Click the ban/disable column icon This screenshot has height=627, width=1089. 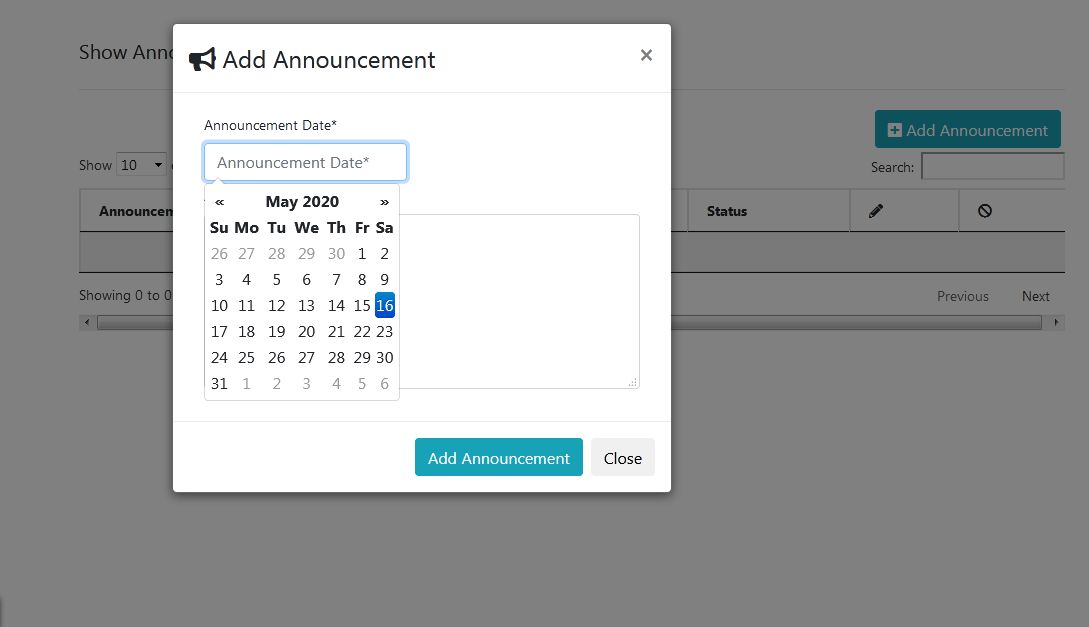985,210
